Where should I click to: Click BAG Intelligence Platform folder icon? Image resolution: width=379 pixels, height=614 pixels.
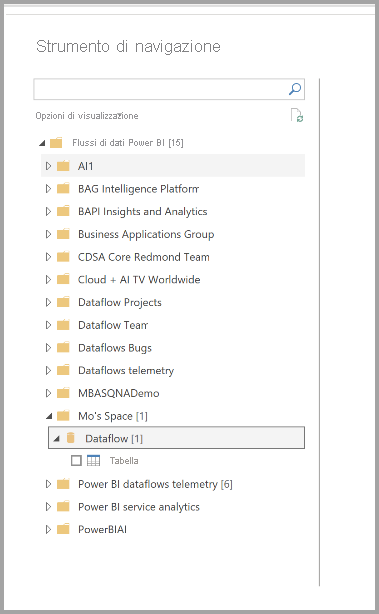point(63,188)
